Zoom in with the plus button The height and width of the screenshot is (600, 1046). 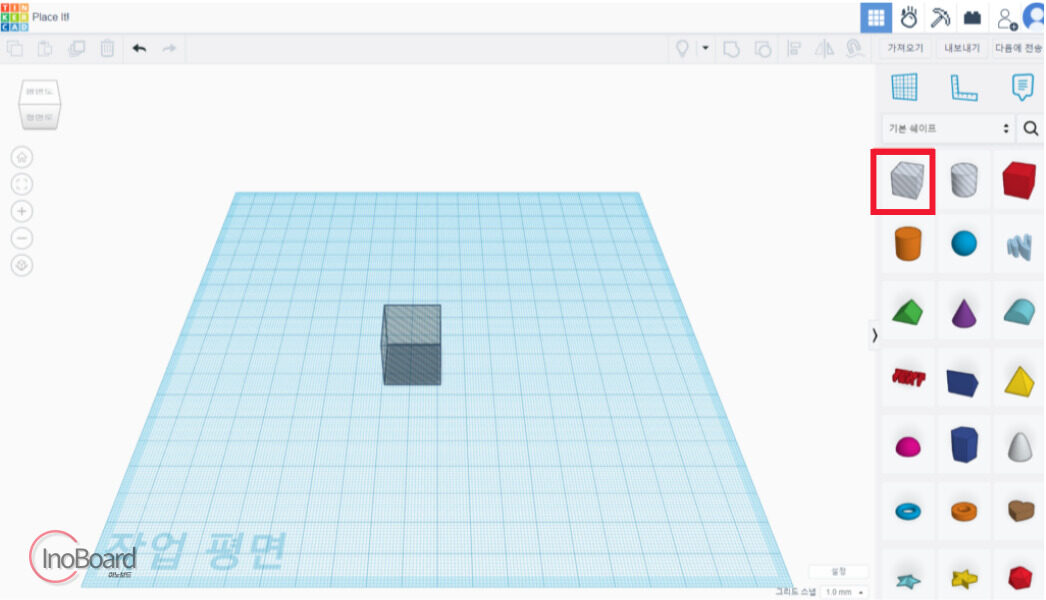(22, 212)
